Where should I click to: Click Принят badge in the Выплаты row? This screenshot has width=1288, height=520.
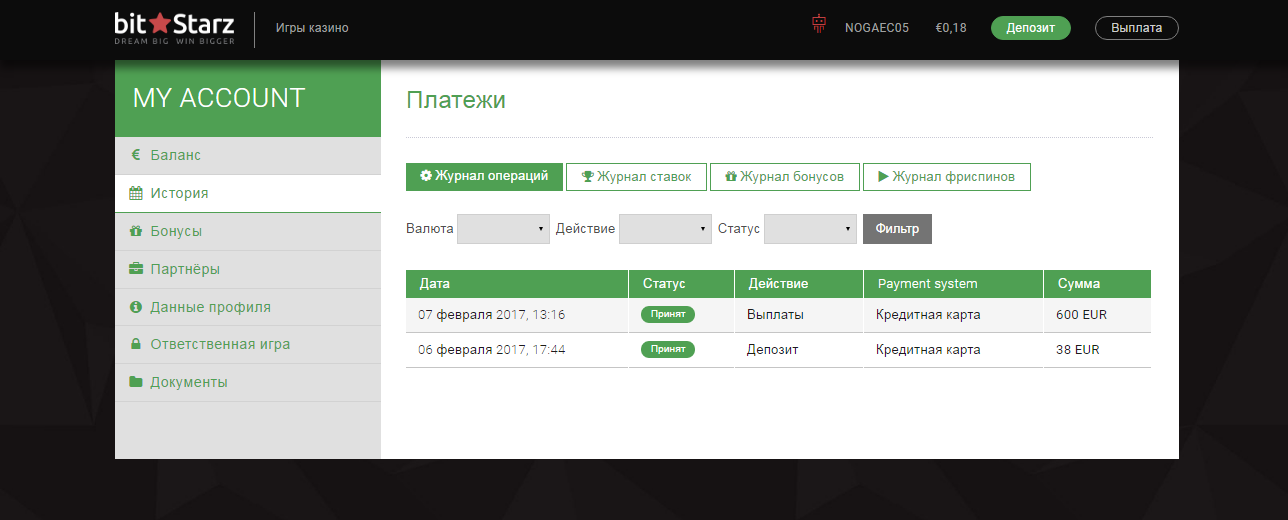[x=668, y=315]
